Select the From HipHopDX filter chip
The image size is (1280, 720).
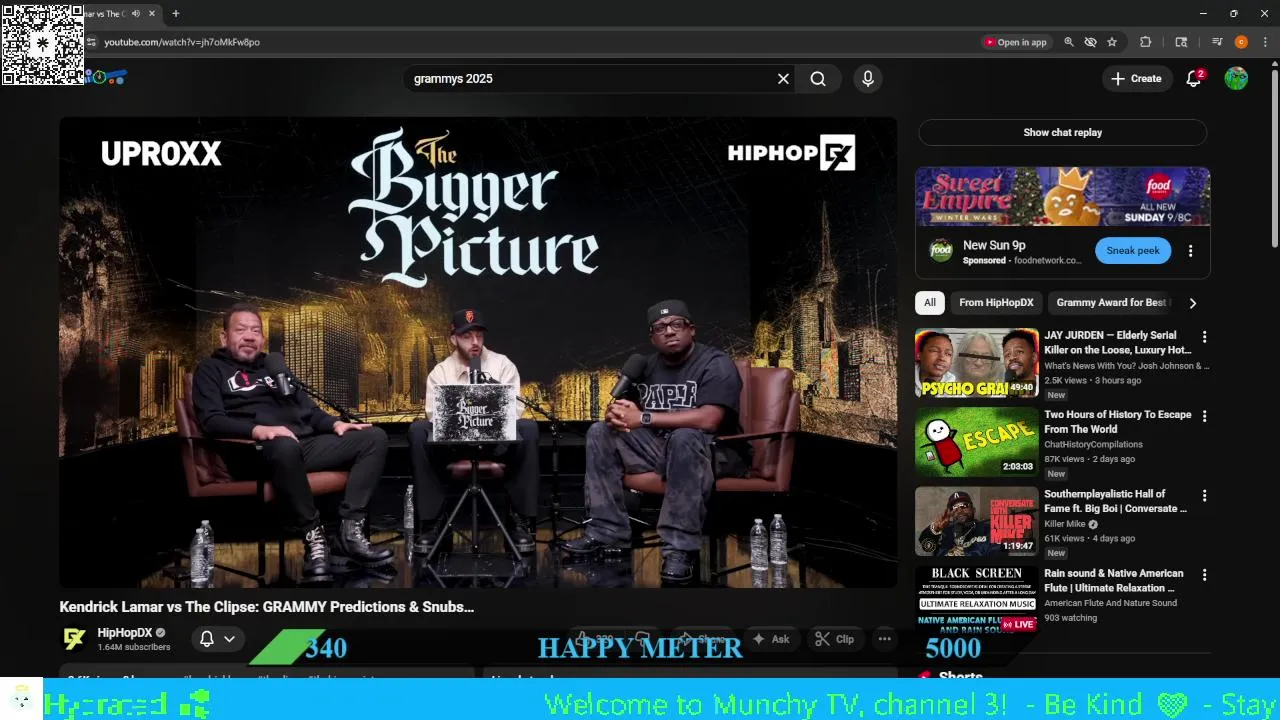tap(996, 303)
